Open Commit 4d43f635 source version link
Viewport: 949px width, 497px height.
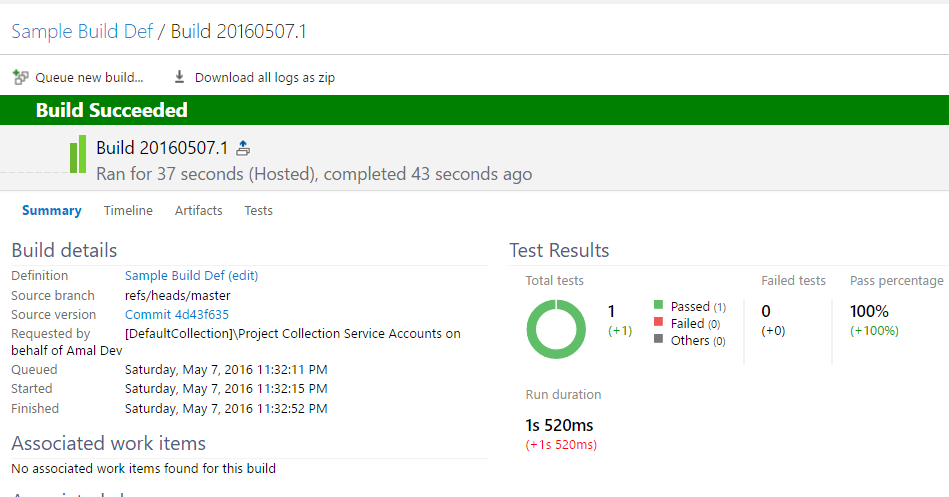click(176, 315)
